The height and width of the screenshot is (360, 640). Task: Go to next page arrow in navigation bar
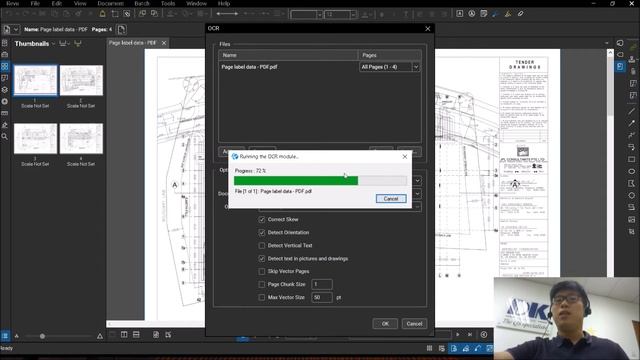coord(458,335)
